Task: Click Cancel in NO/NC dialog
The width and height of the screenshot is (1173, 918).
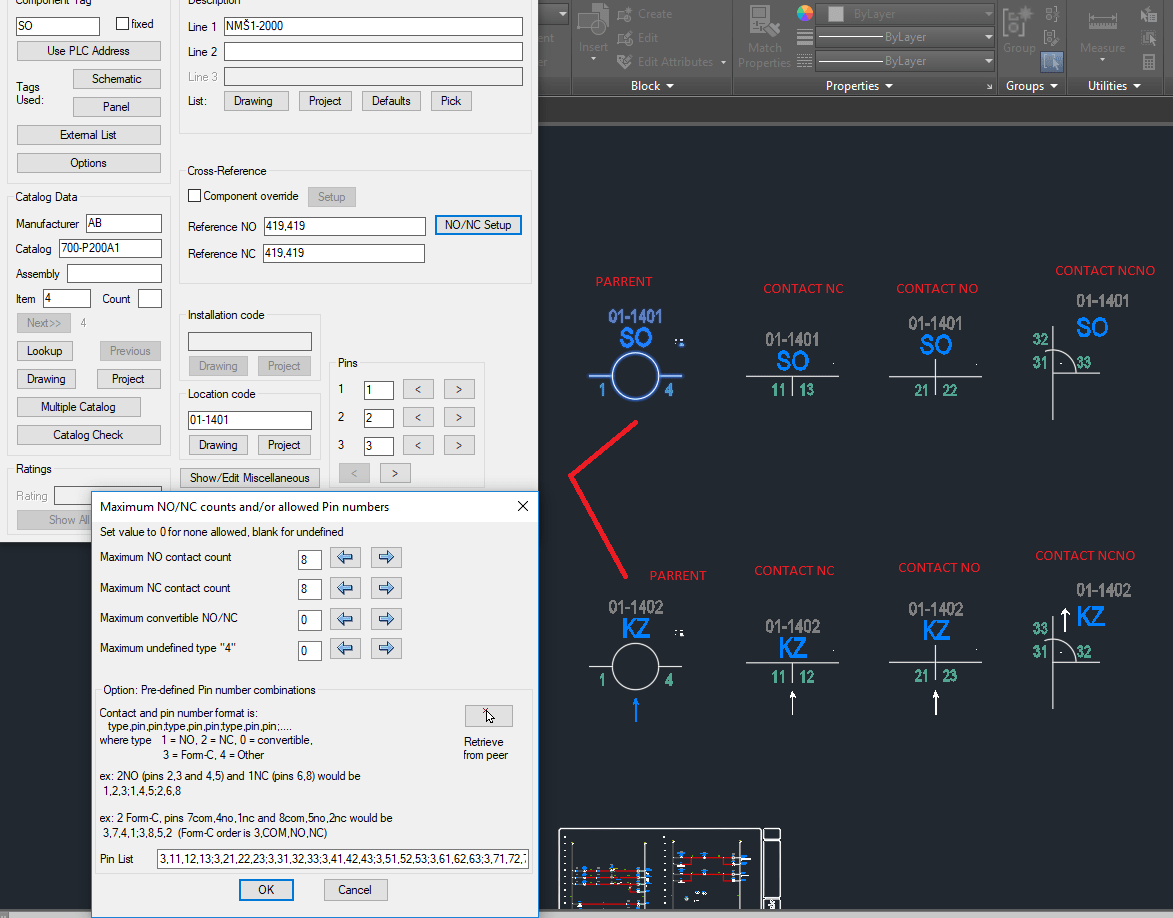Action: tap(355, 890)
